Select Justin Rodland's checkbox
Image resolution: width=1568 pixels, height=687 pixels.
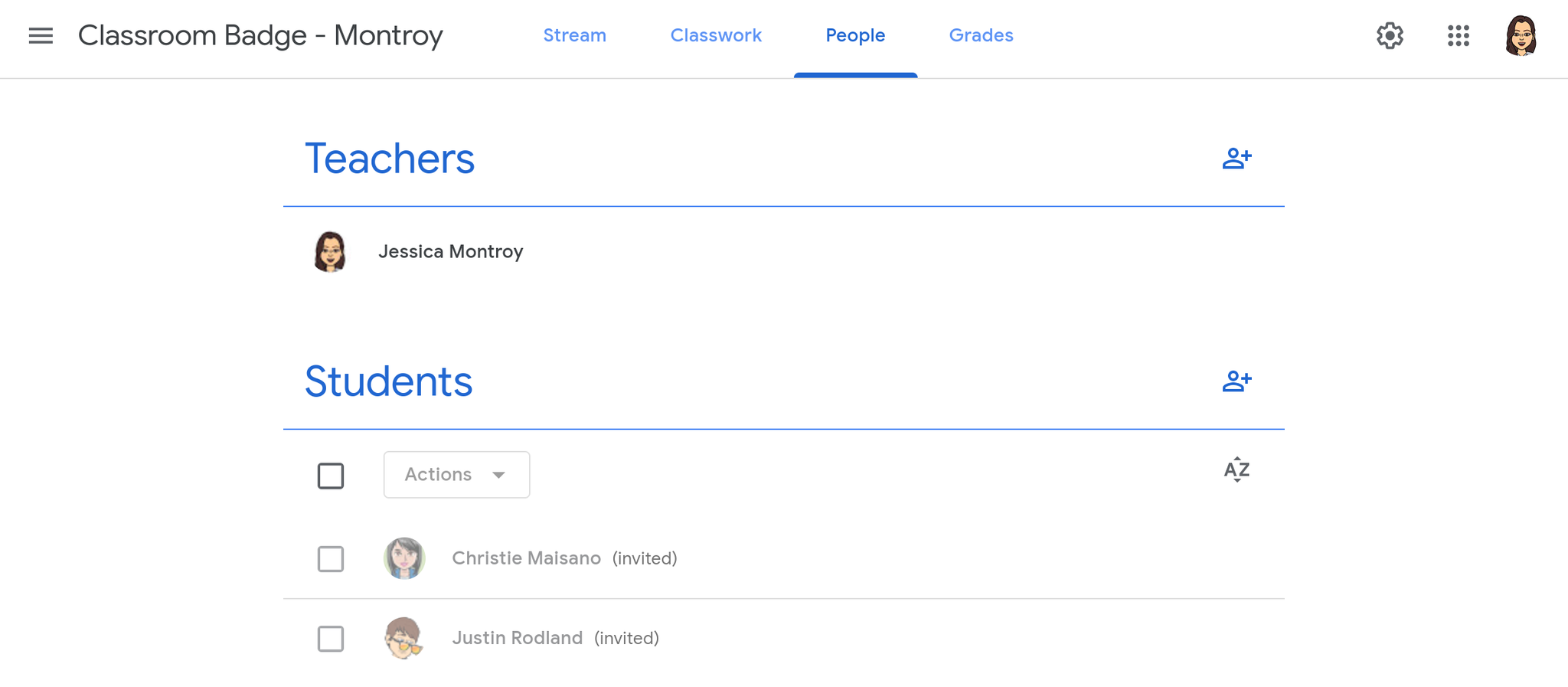click(331, 639)
